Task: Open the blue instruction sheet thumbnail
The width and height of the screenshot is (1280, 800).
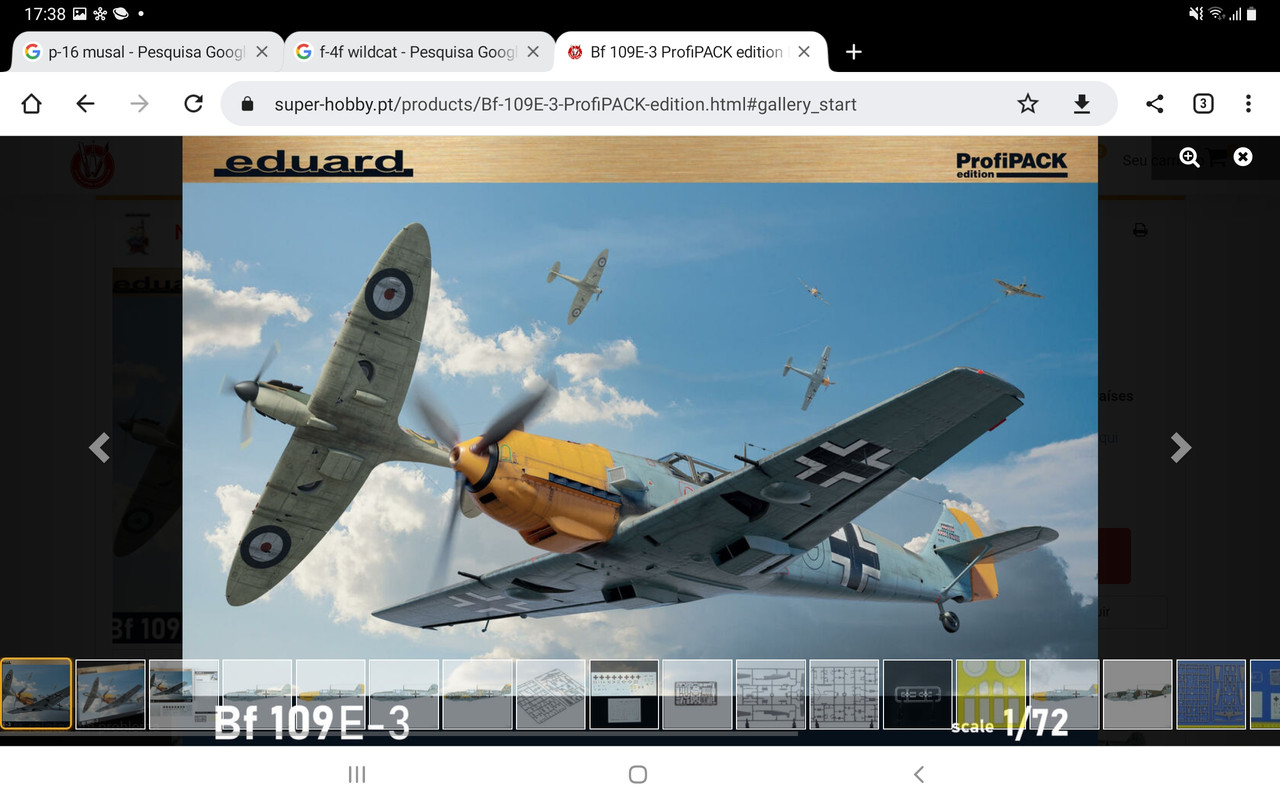Action: 1211,694
